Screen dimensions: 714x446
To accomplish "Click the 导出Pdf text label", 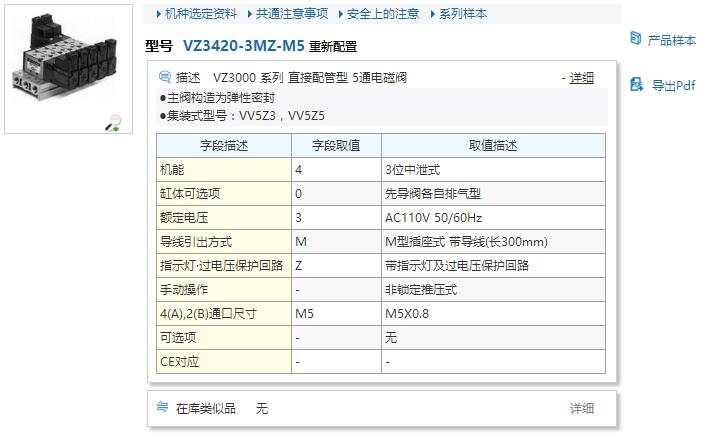I will (673, 85).
